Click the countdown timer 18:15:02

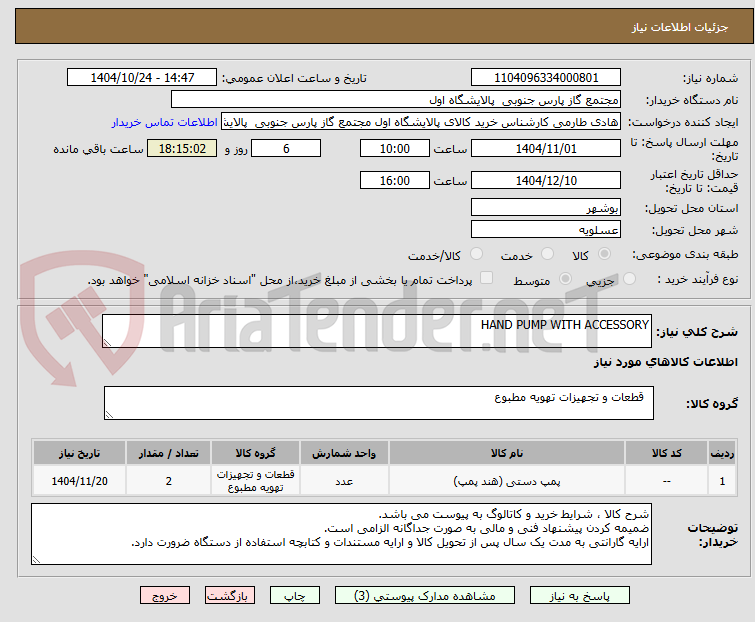click(x=182, y=148)
